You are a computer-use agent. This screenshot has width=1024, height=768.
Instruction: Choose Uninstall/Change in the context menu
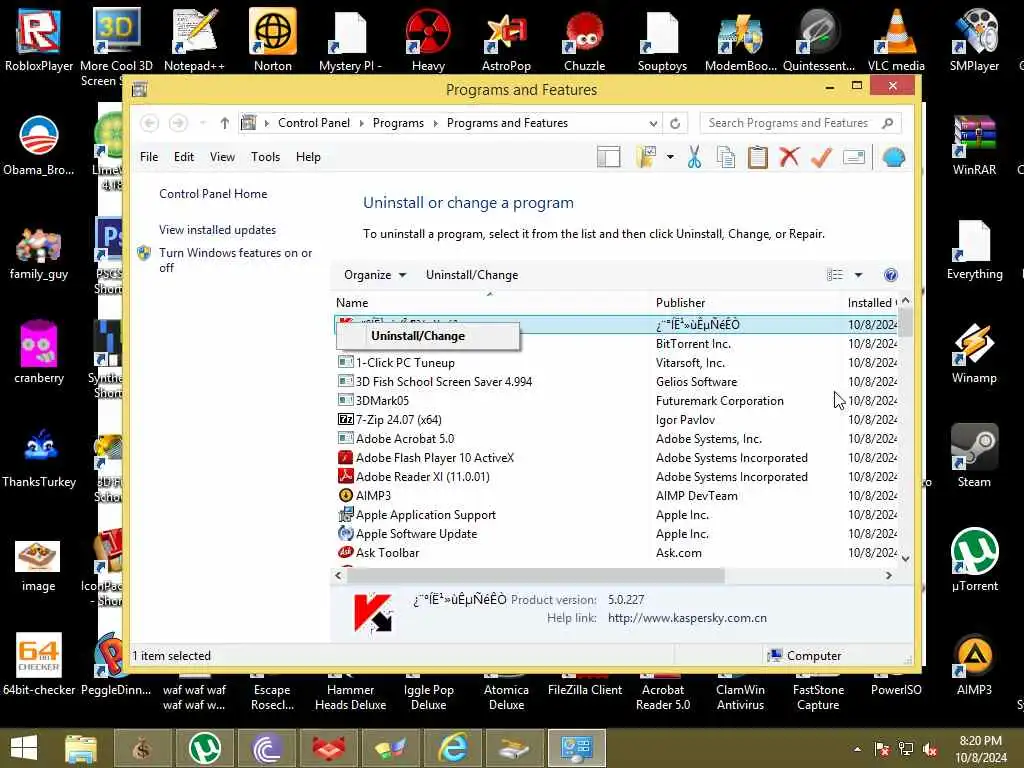click(428, 336)
